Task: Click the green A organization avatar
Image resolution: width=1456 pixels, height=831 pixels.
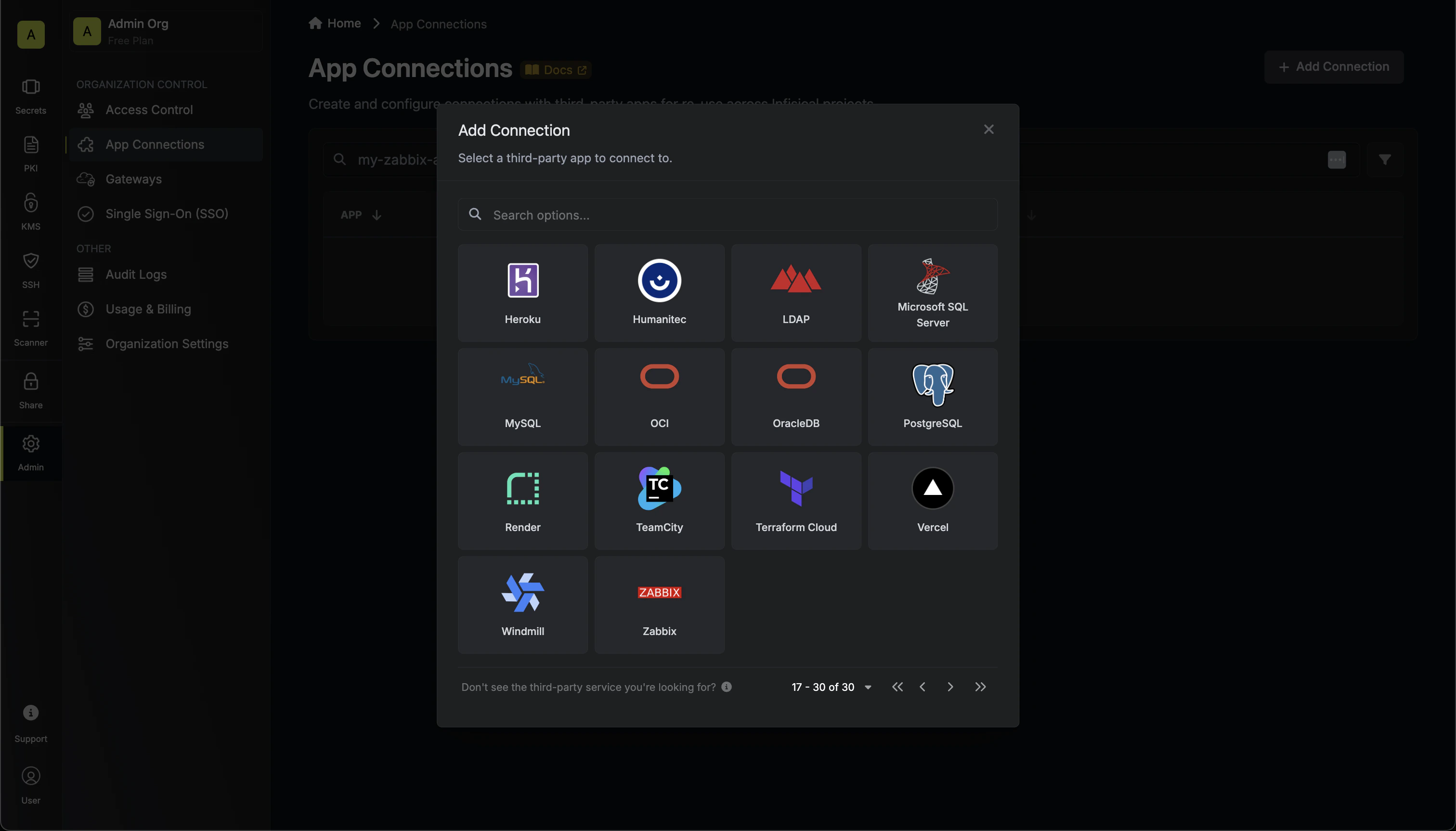Action: coord(31,34)
